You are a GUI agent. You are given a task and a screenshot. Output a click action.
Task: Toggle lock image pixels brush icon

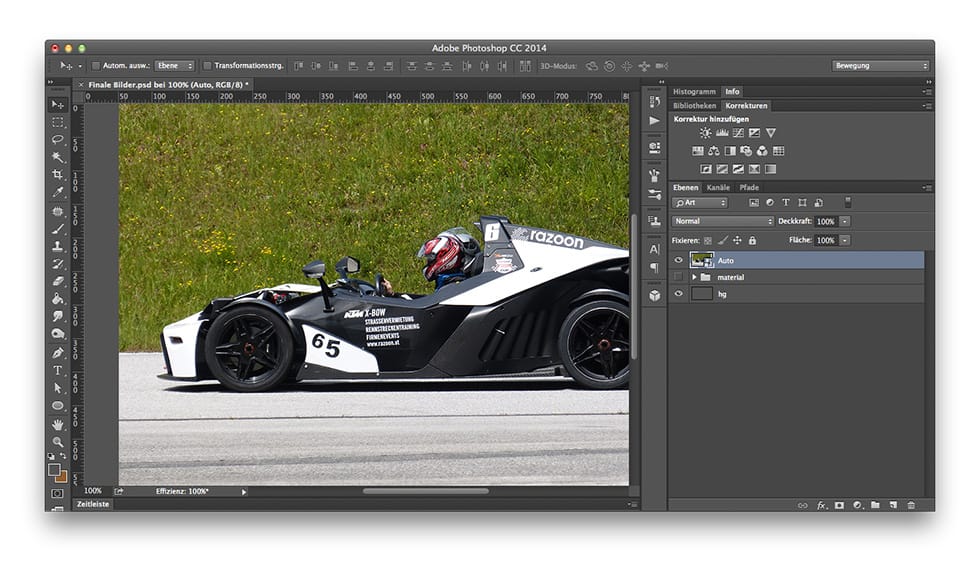point(722,240)
